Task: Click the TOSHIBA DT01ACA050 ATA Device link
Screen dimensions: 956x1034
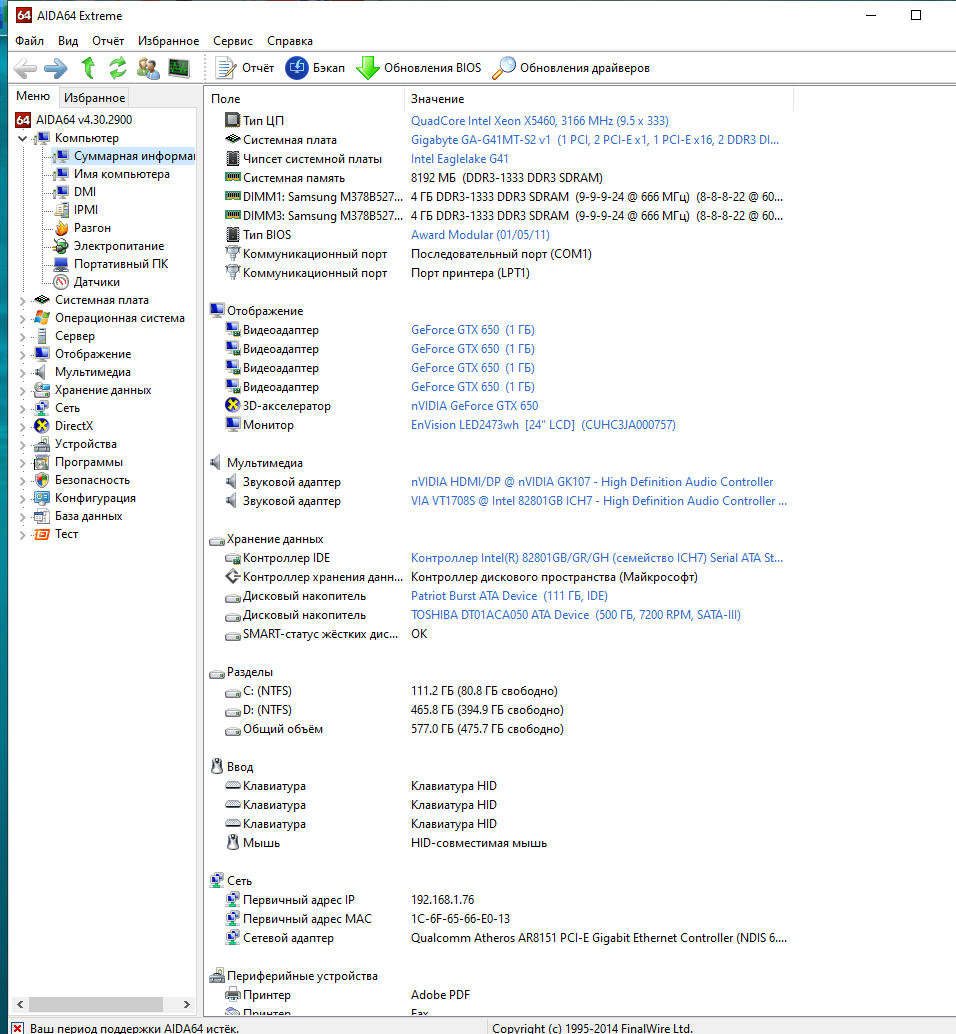Action: pos(500,615)
